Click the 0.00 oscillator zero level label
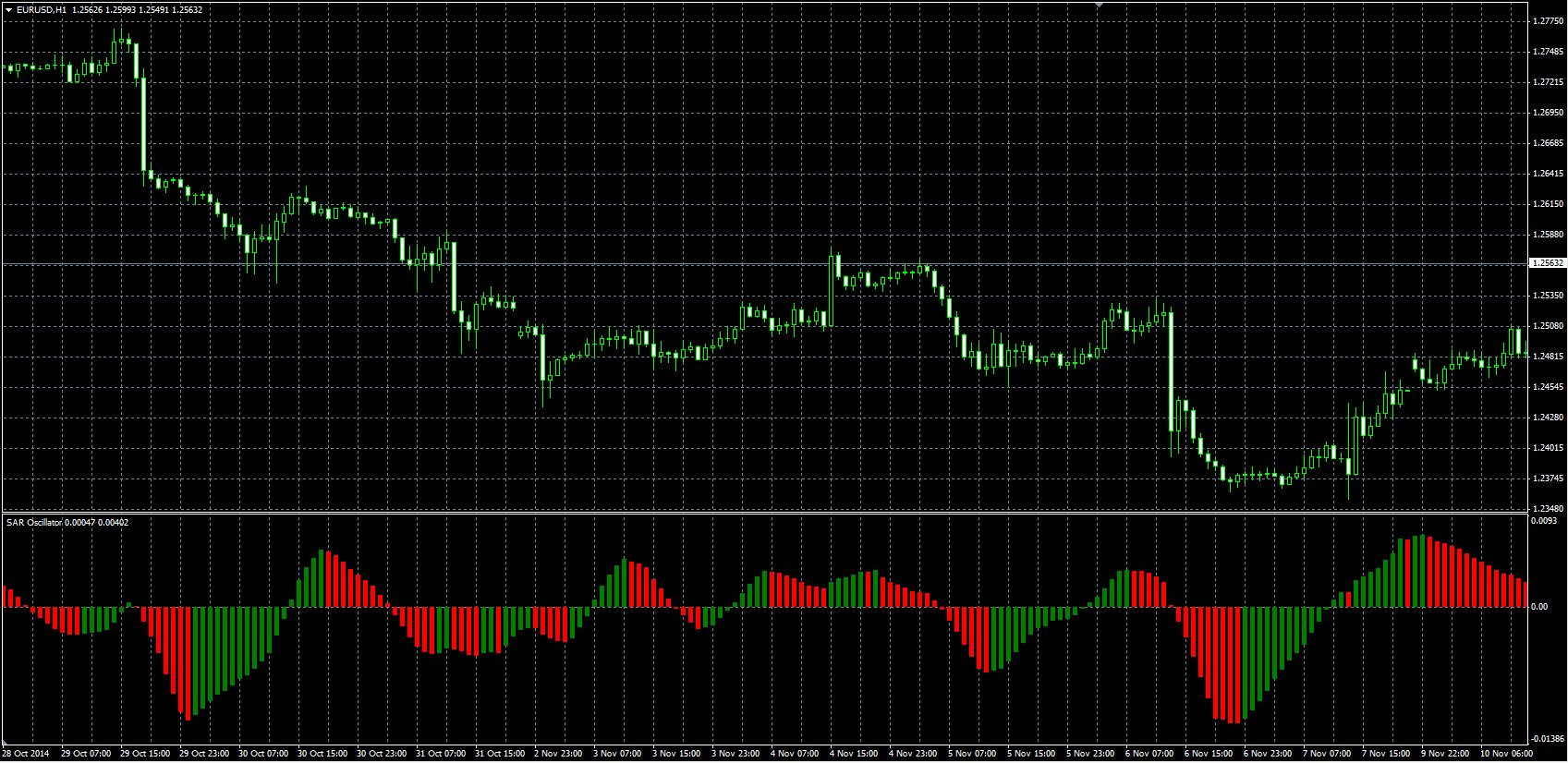The width and height of the screenshot is (1568, 763). coord(1539,607)
